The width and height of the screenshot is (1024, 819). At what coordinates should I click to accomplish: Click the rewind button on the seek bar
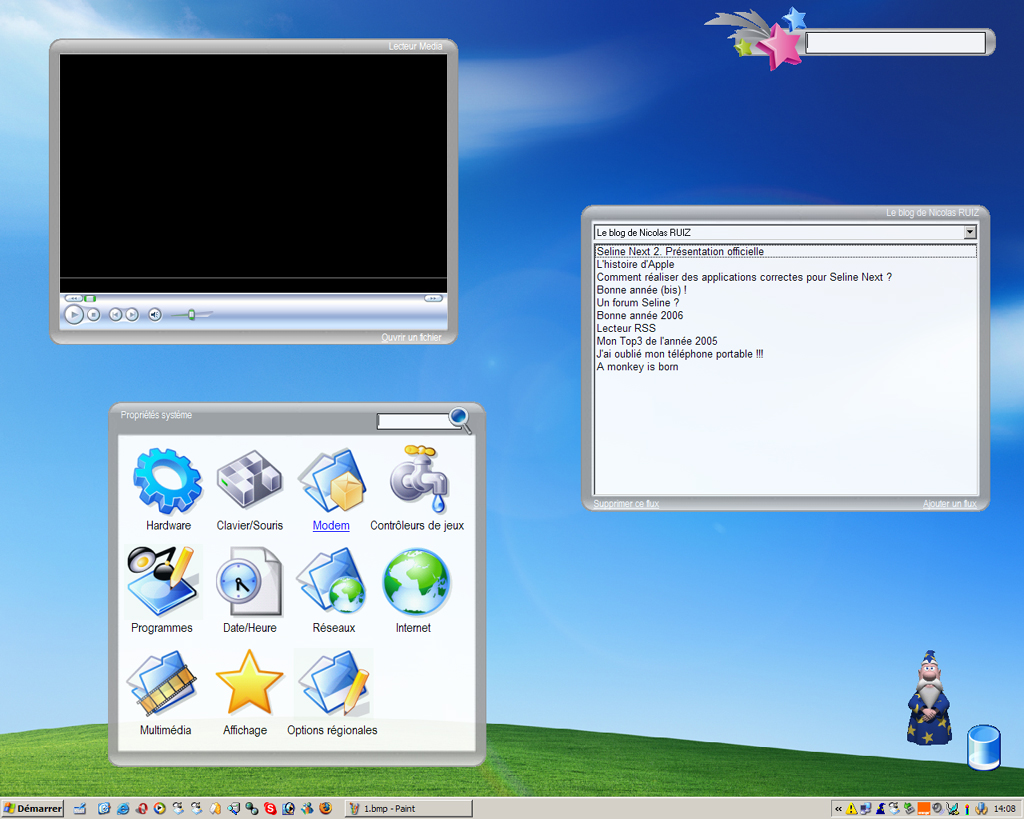click(73, 298)
